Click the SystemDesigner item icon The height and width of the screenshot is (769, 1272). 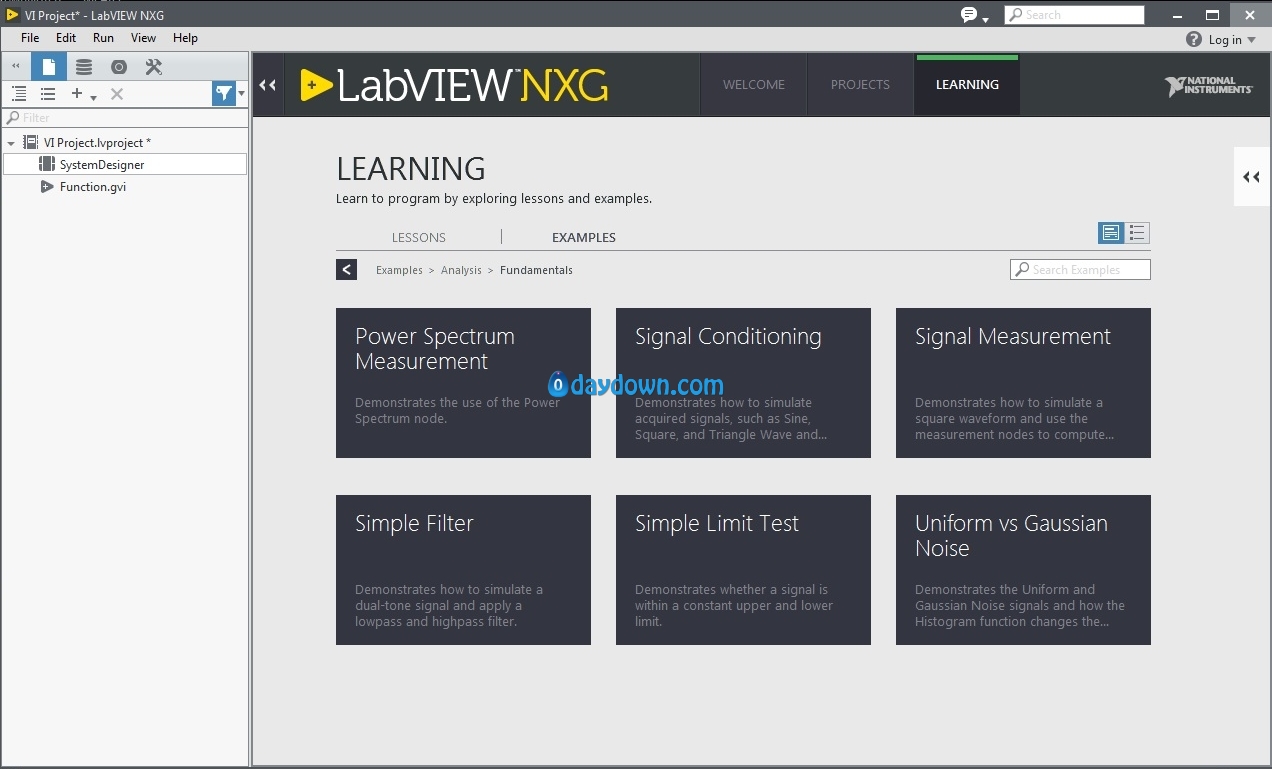tap(47, 164)
